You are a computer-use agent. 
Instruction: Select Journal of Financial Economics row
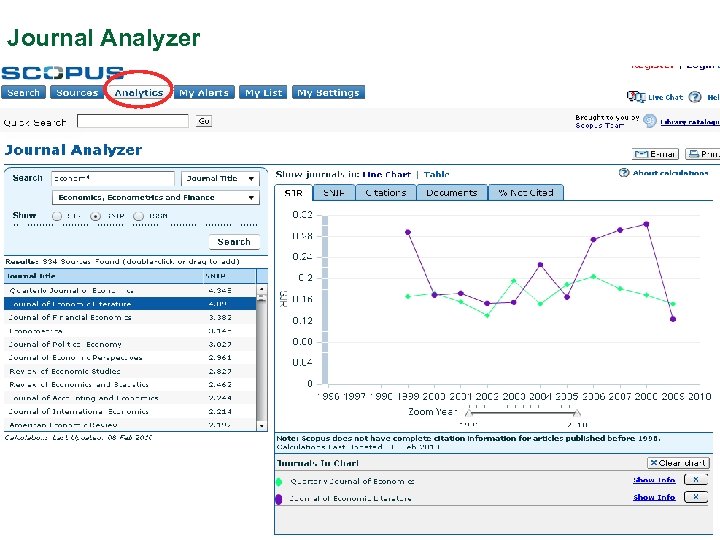click(x=130, y=317)
